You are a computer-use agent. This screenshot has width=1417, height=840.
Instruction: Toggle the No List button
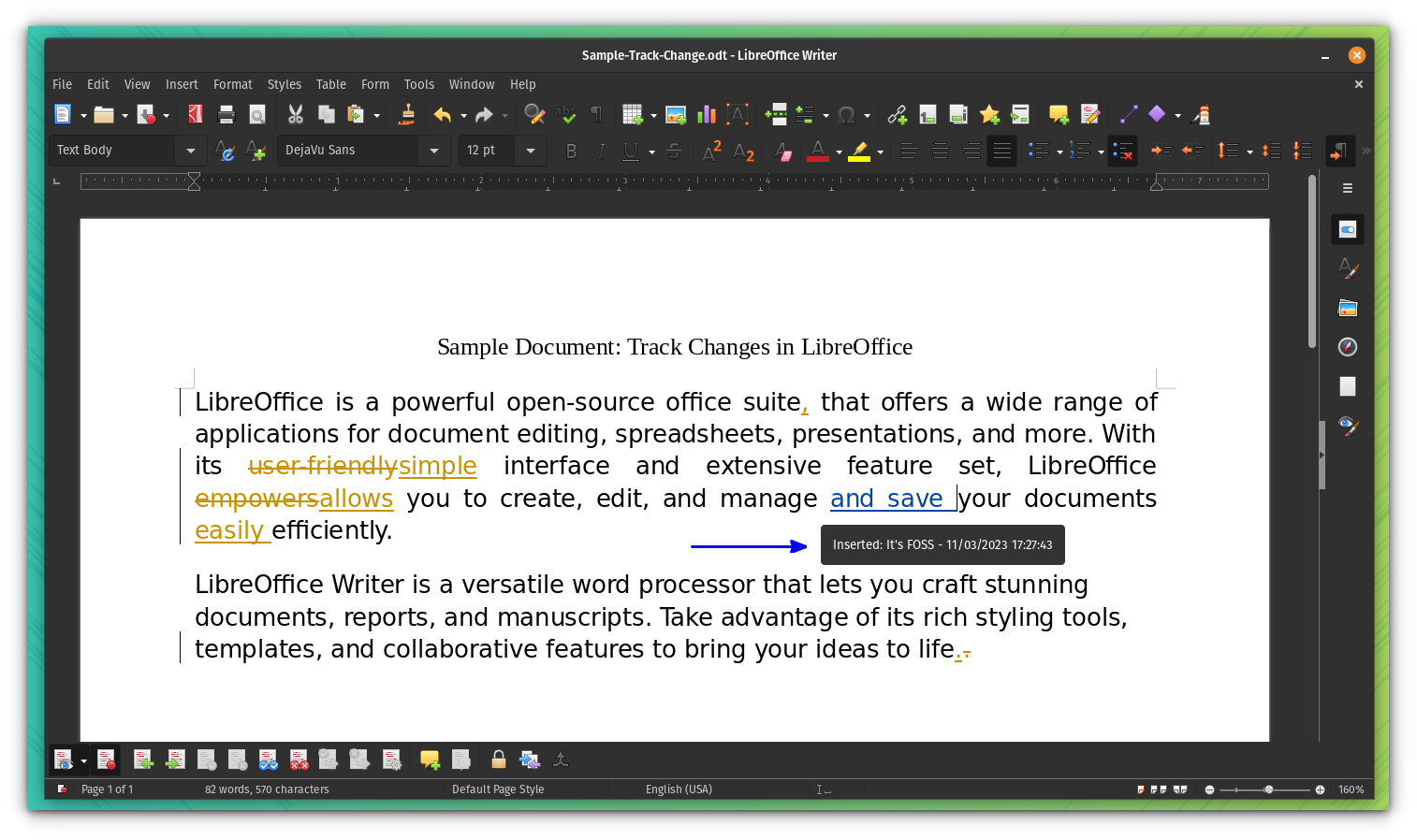tap(1123, 150)
